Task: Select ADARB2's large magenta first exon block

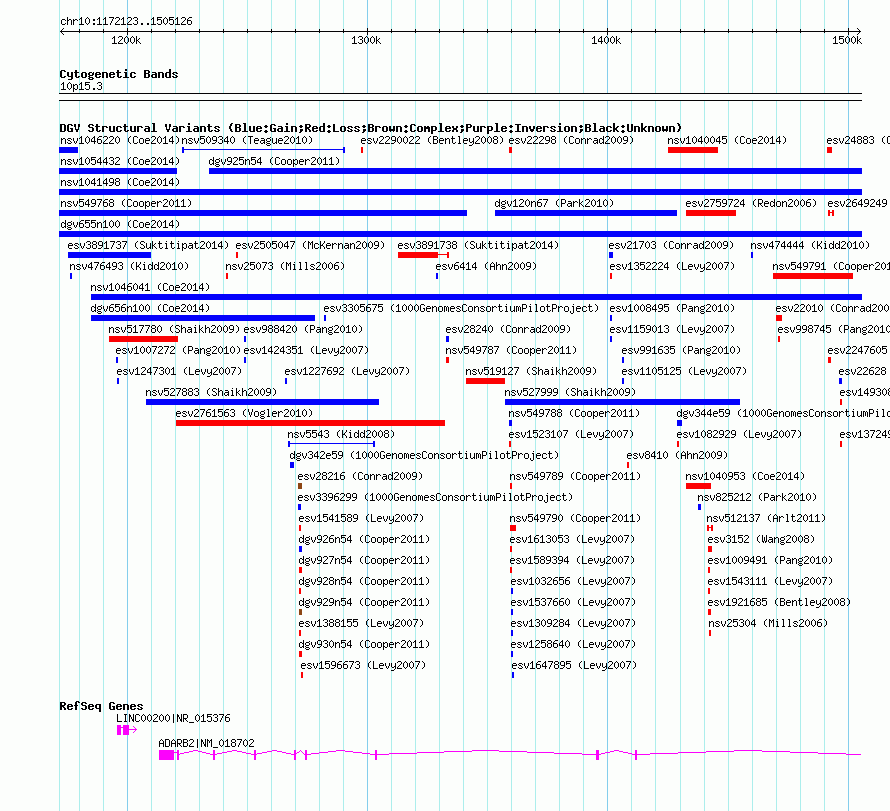Action: (166, 755)
